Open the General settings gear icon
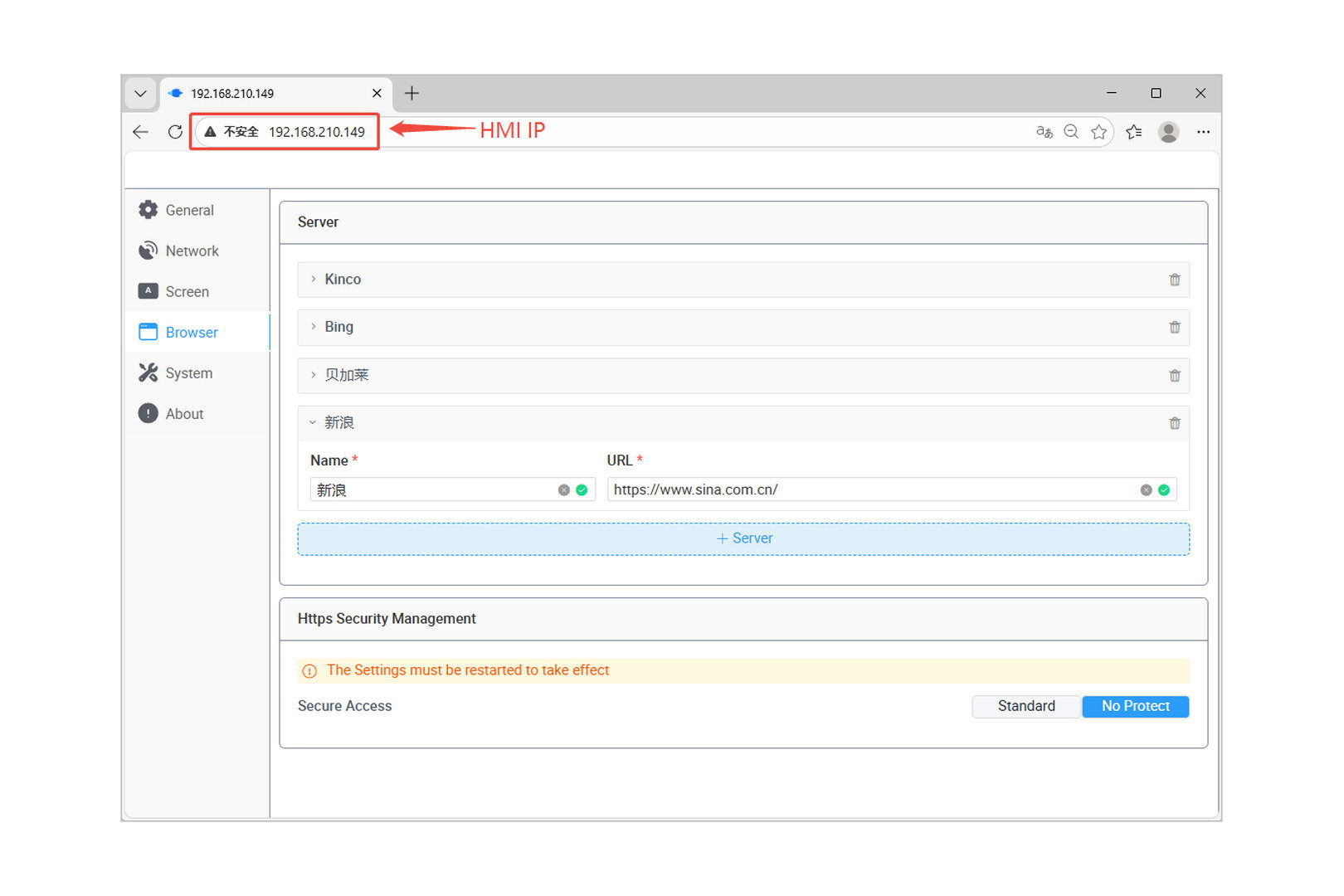The image size is (1344, 896). click(x=148, y=210)
